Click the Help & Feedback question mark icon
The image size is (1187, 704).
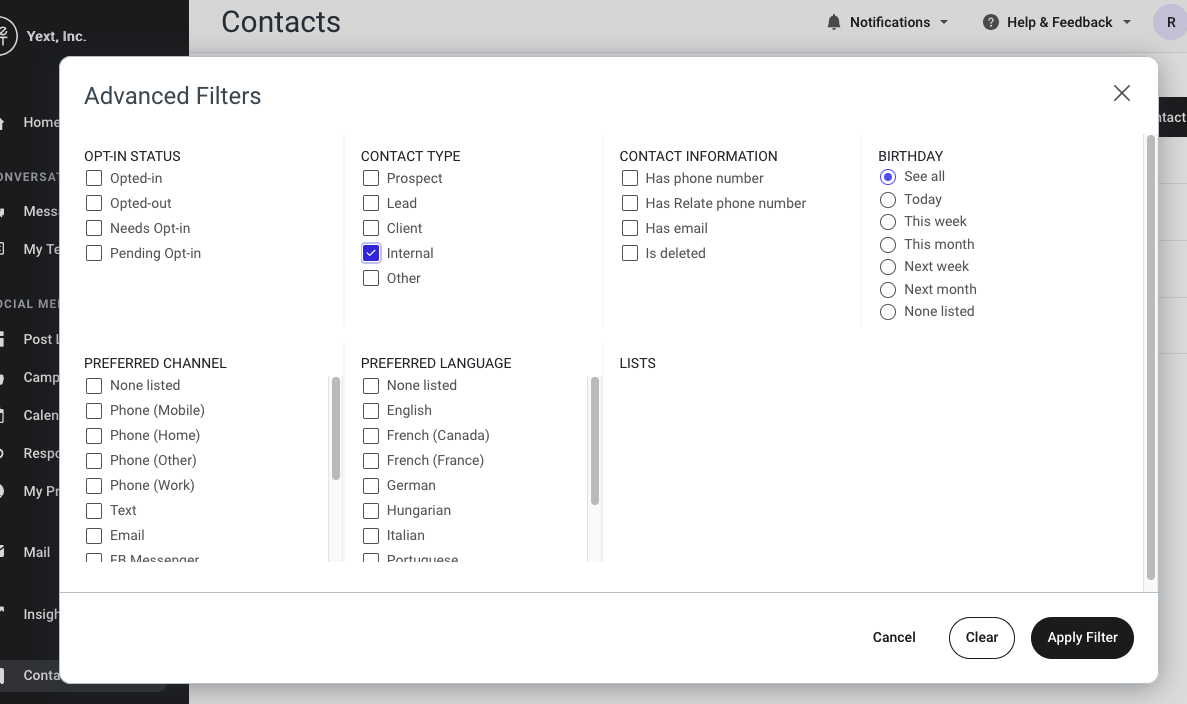click(x=990, y=22)
